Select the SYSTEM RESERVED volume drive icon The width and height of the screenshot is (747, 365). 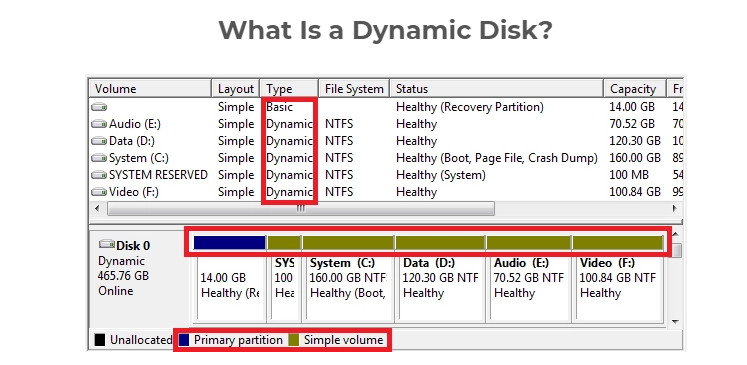[99, 175]
